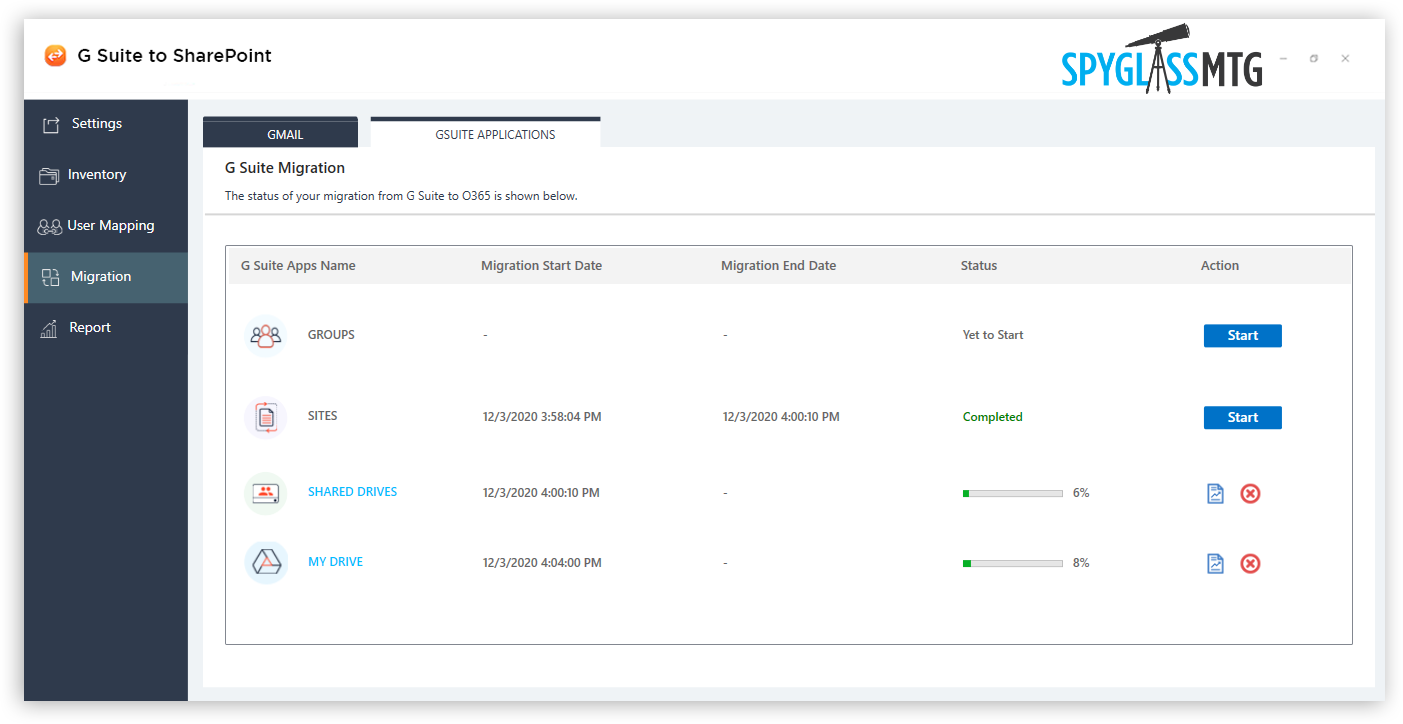The height and width of the screenshot is (724, 1403).
Task: Open the MY DRIVE link
Action: [x=335, y=562]
